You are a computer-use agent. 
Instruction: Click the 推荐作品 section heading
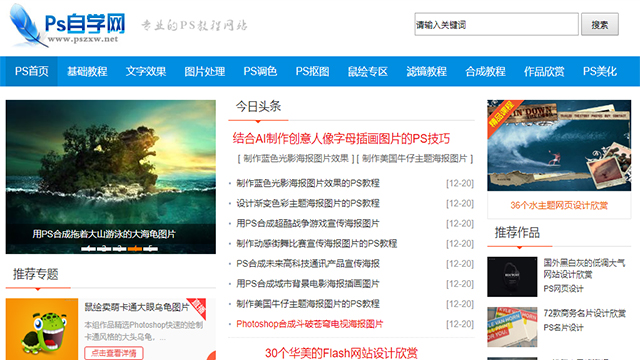pos(517,233)
